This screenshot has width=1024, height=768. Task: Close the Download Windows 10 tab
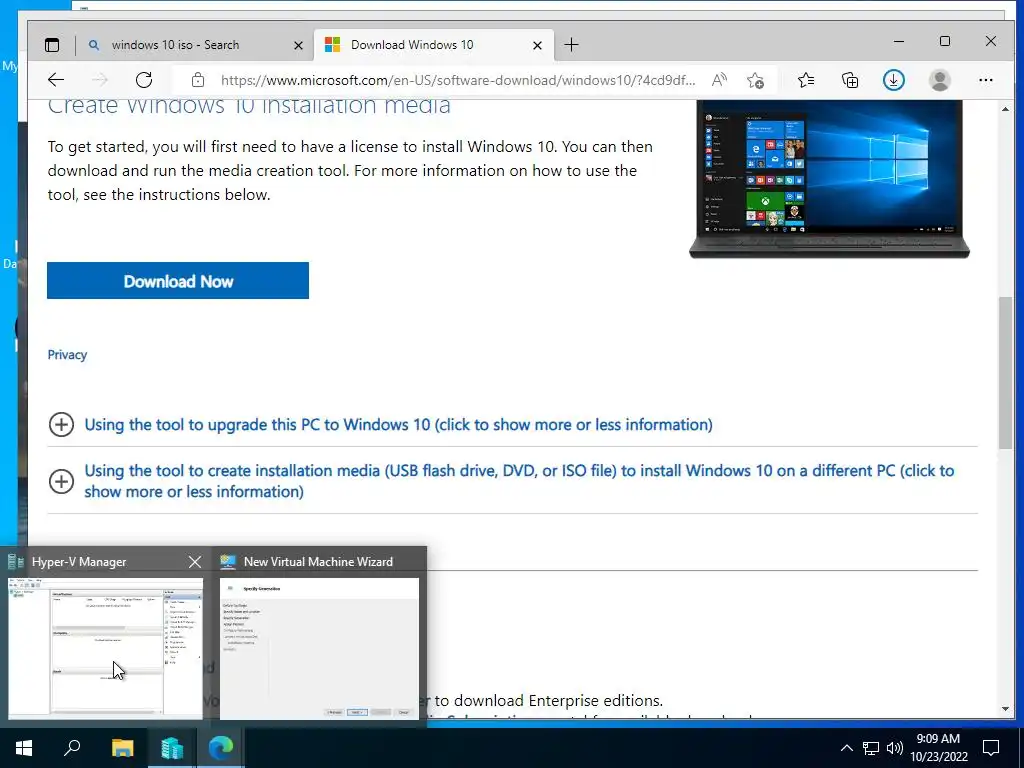coord(537,45)
